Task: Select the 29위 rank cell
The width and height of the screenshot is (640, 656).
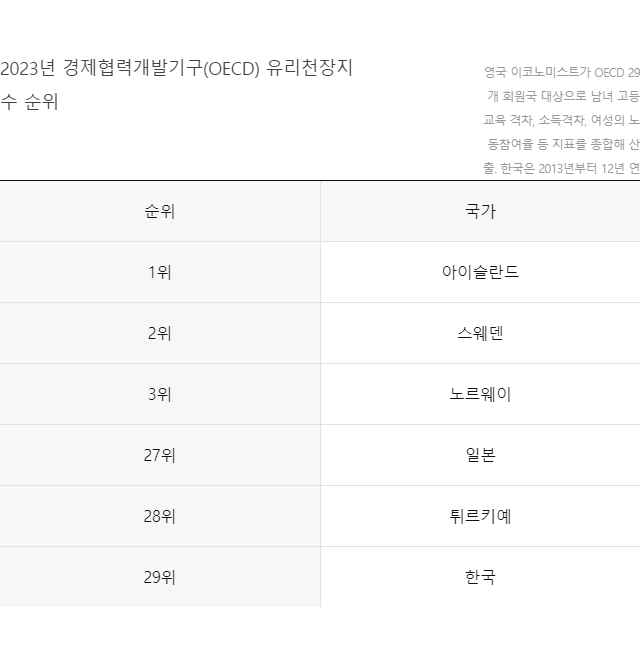Action: tap(160, 577)
